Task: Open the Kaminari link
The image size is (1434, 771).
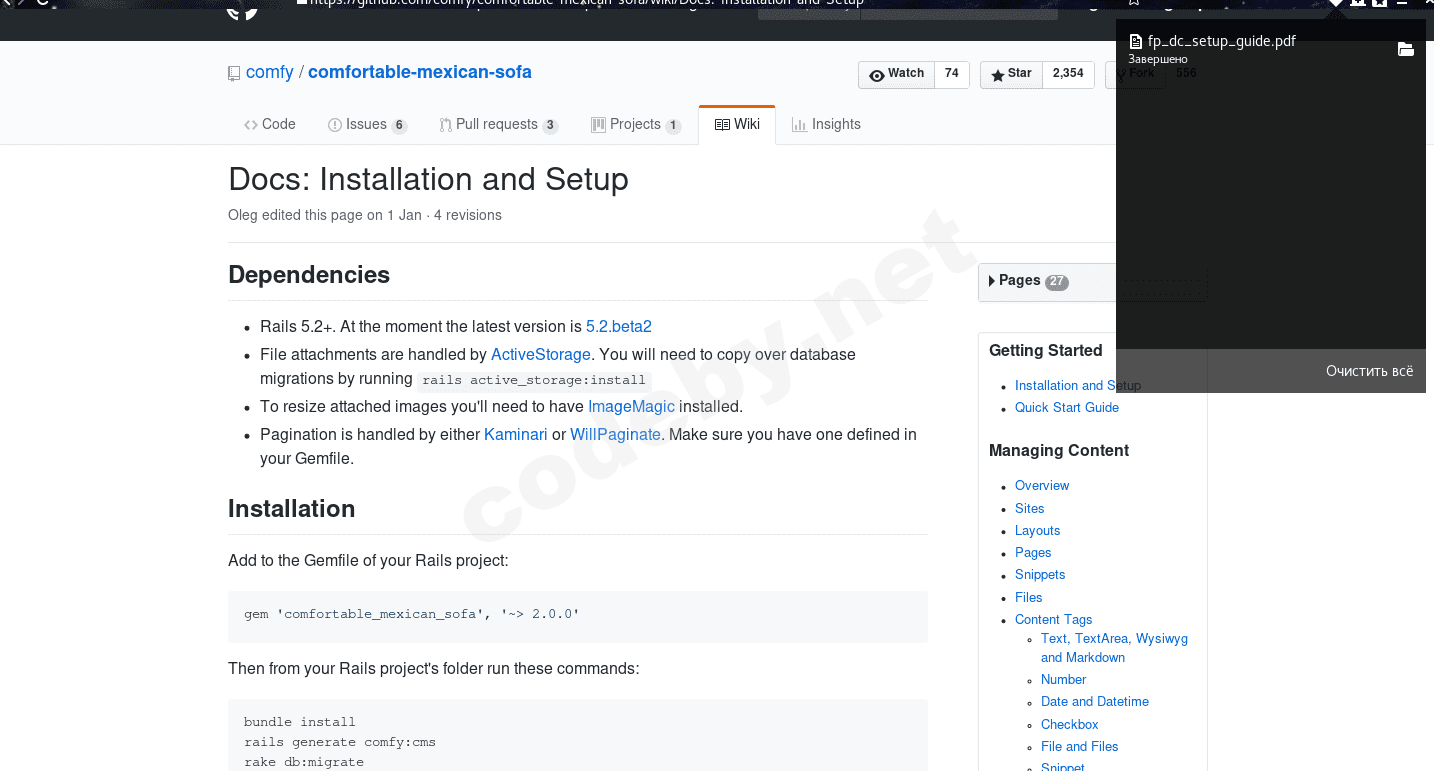Action: tap(515, 435)
